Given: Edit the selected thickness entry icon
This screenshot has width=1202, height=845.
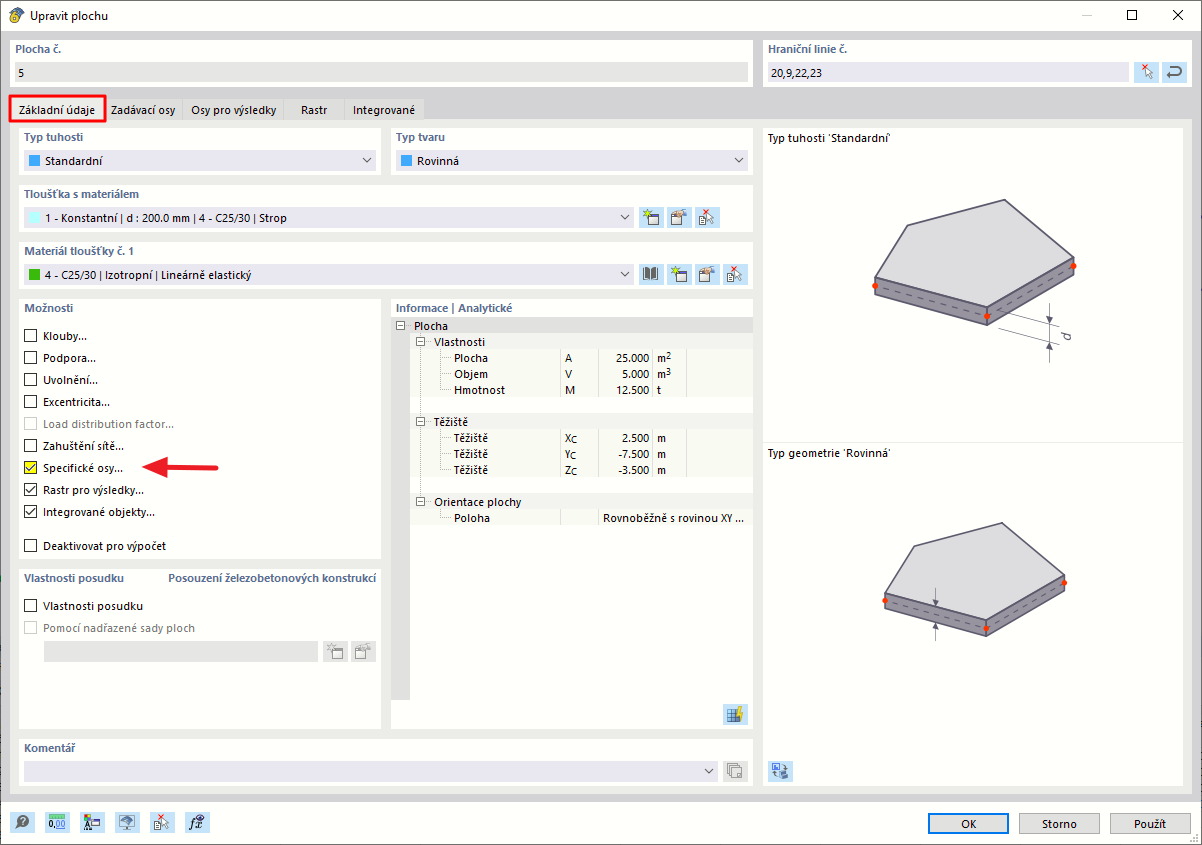Looking at the screenshot, I should (680, 217).
